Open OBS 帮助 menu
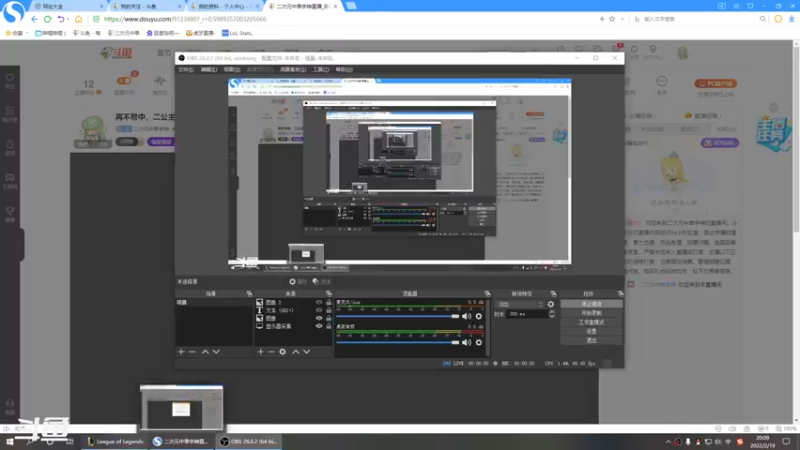The height and width of the screenshot is (450, 800). [x=344, y=69]
